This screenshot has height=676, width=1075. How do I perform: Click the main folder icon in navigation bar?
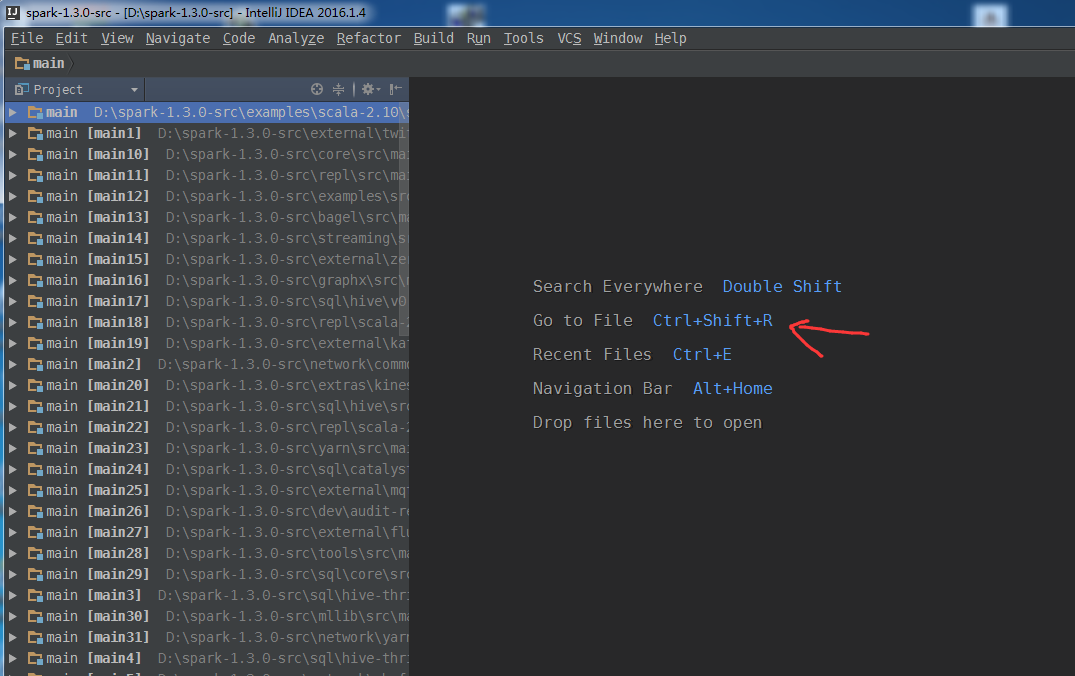(x=23, y=64)
